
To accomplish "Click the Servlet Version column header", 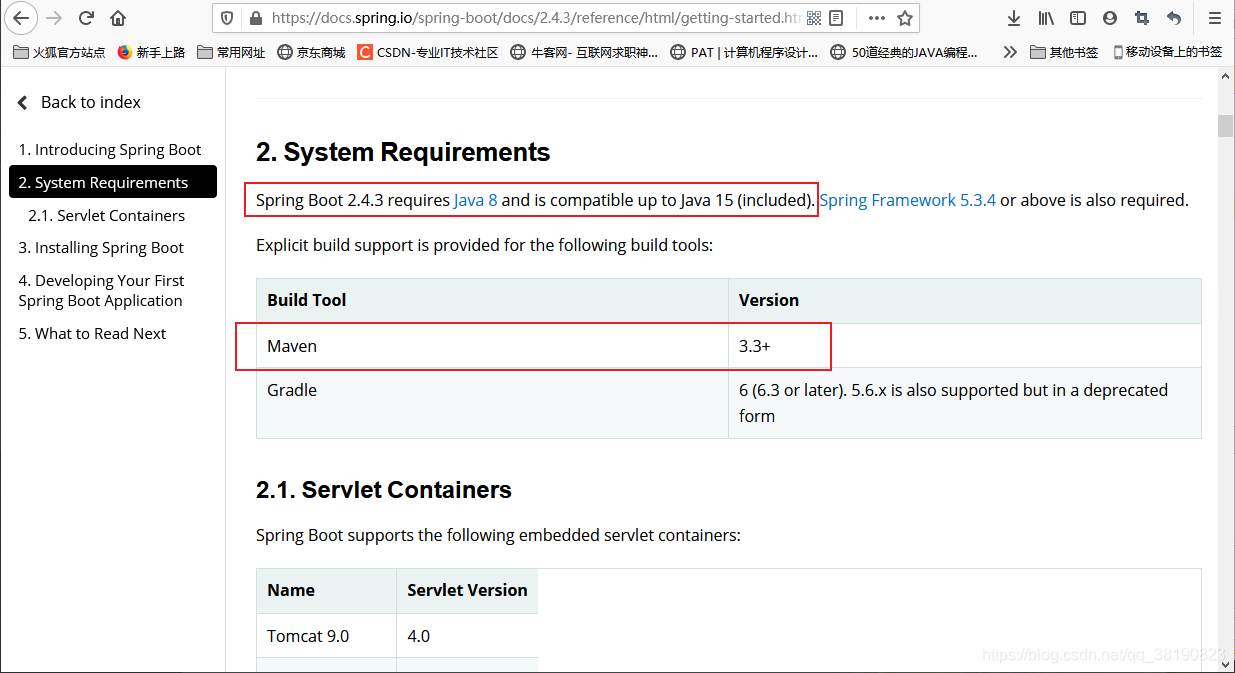I will click(x=467, y=590).
